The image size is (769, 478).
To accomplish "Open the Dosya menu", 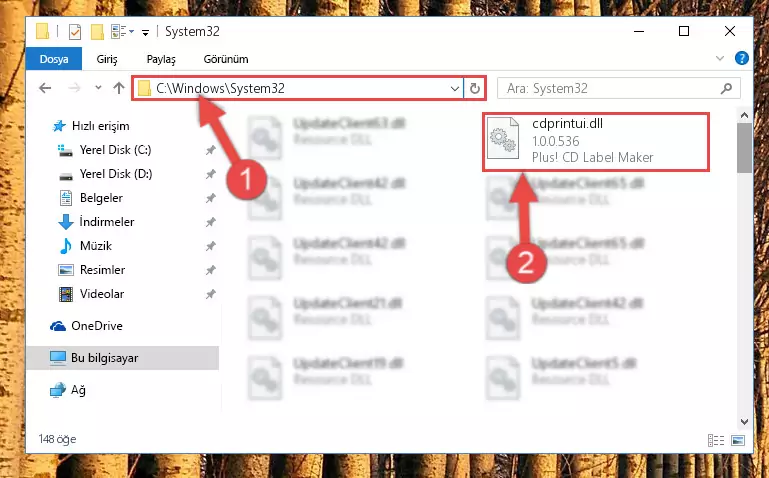I will coord(54,59).
